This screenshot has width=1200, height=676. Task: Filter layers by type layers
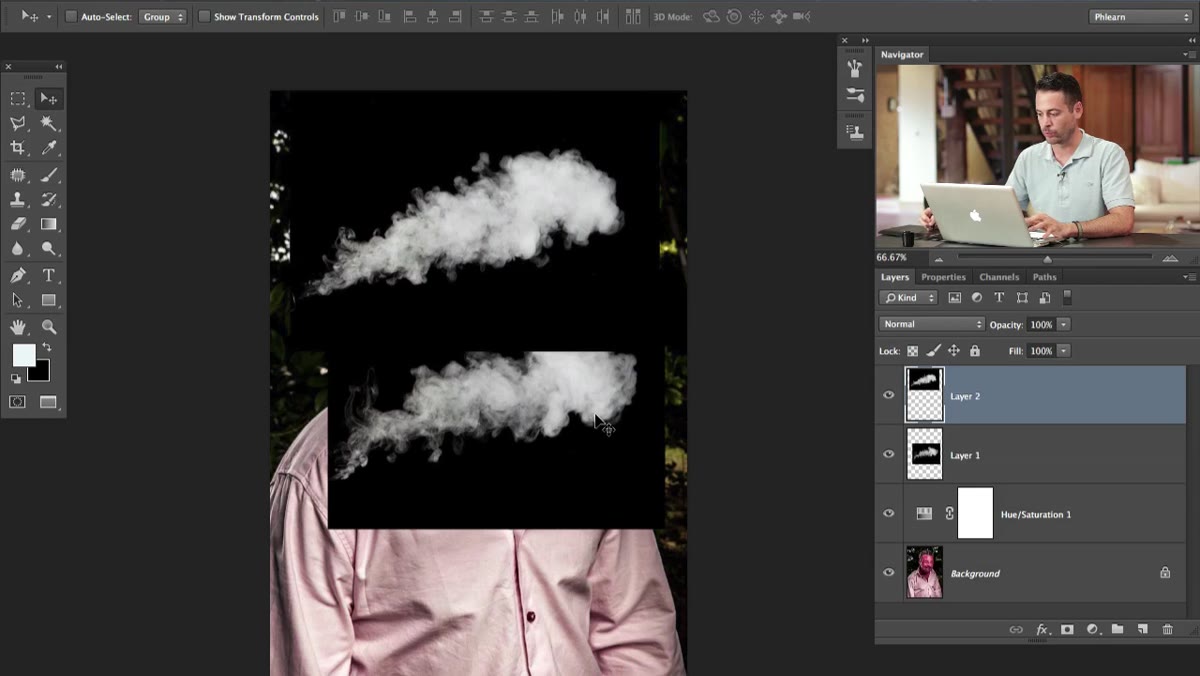(999, 298)
